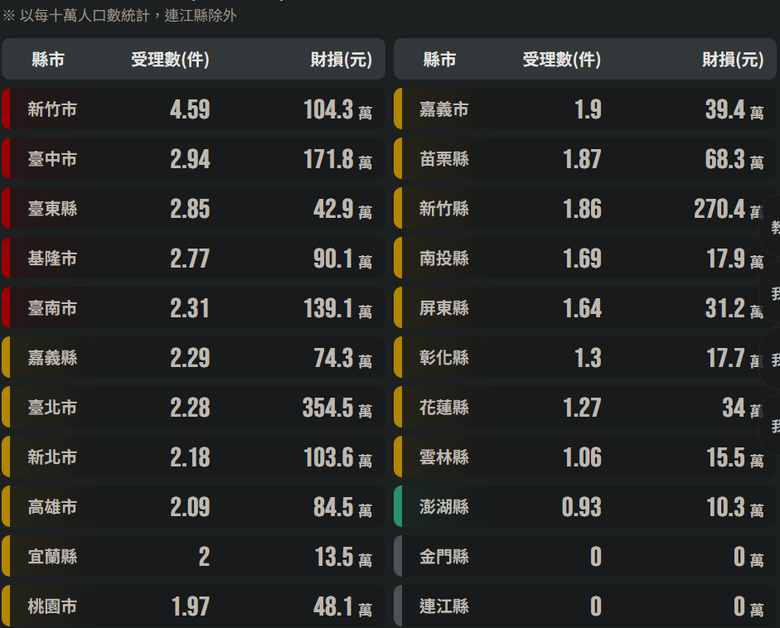This screenshot has width=780, height=628.
Task: Open the floating side button near 新竹縣 row
Action: click(x=770, y=226)
